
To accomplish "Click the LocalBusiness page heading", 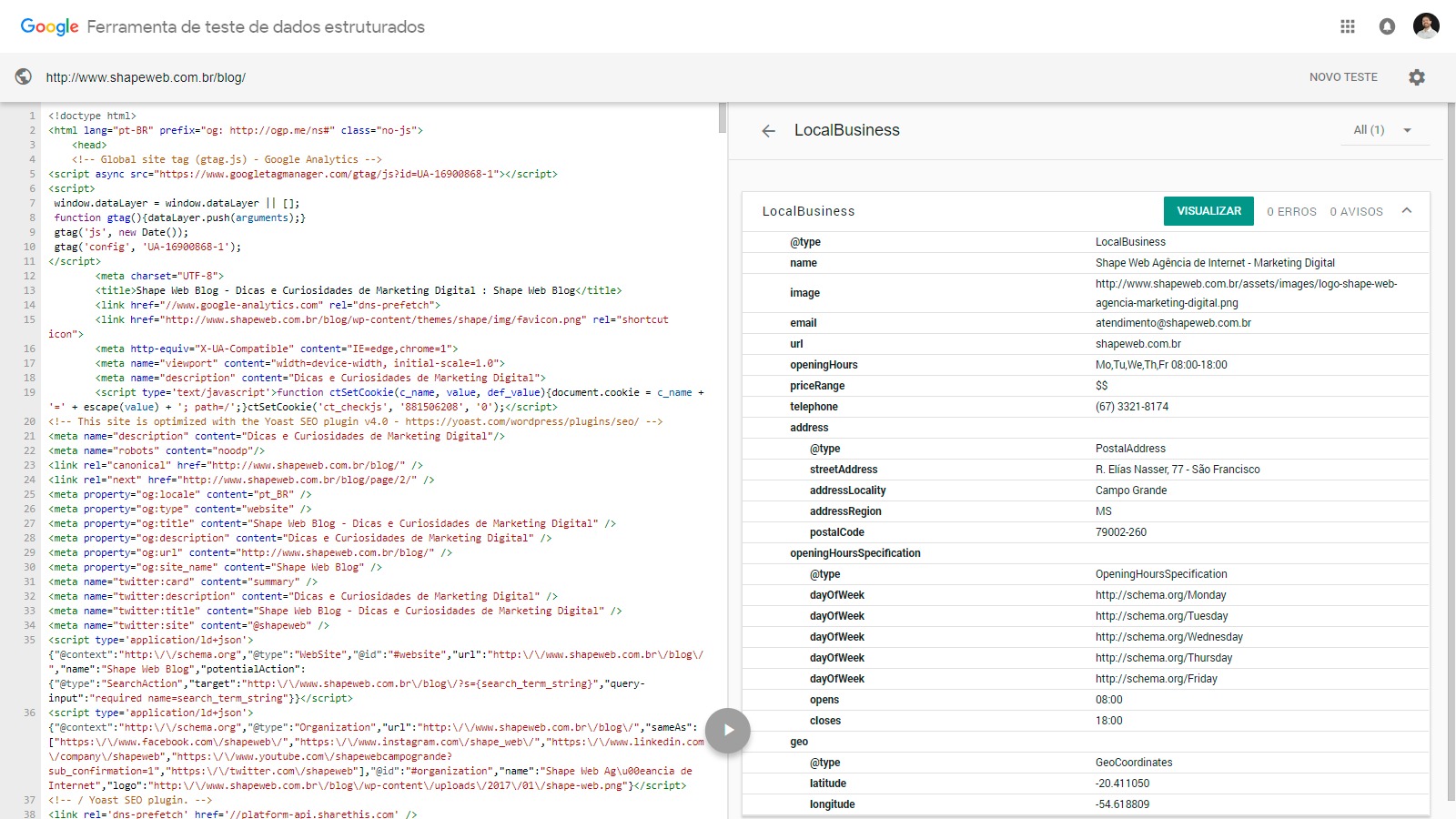I will coord(846,130).
